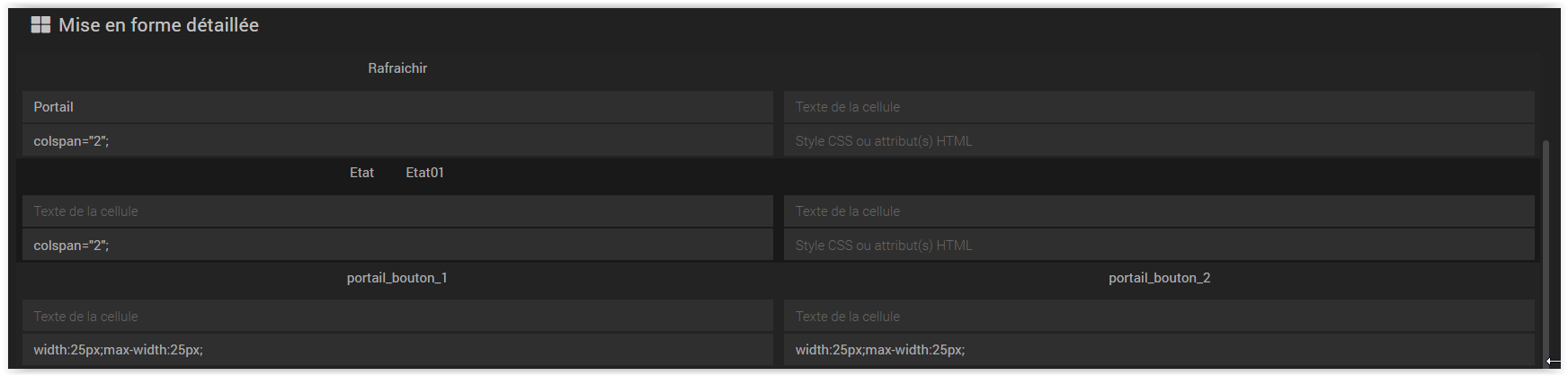
Task: Click the colspan style field under Portail
Action: 397,141
